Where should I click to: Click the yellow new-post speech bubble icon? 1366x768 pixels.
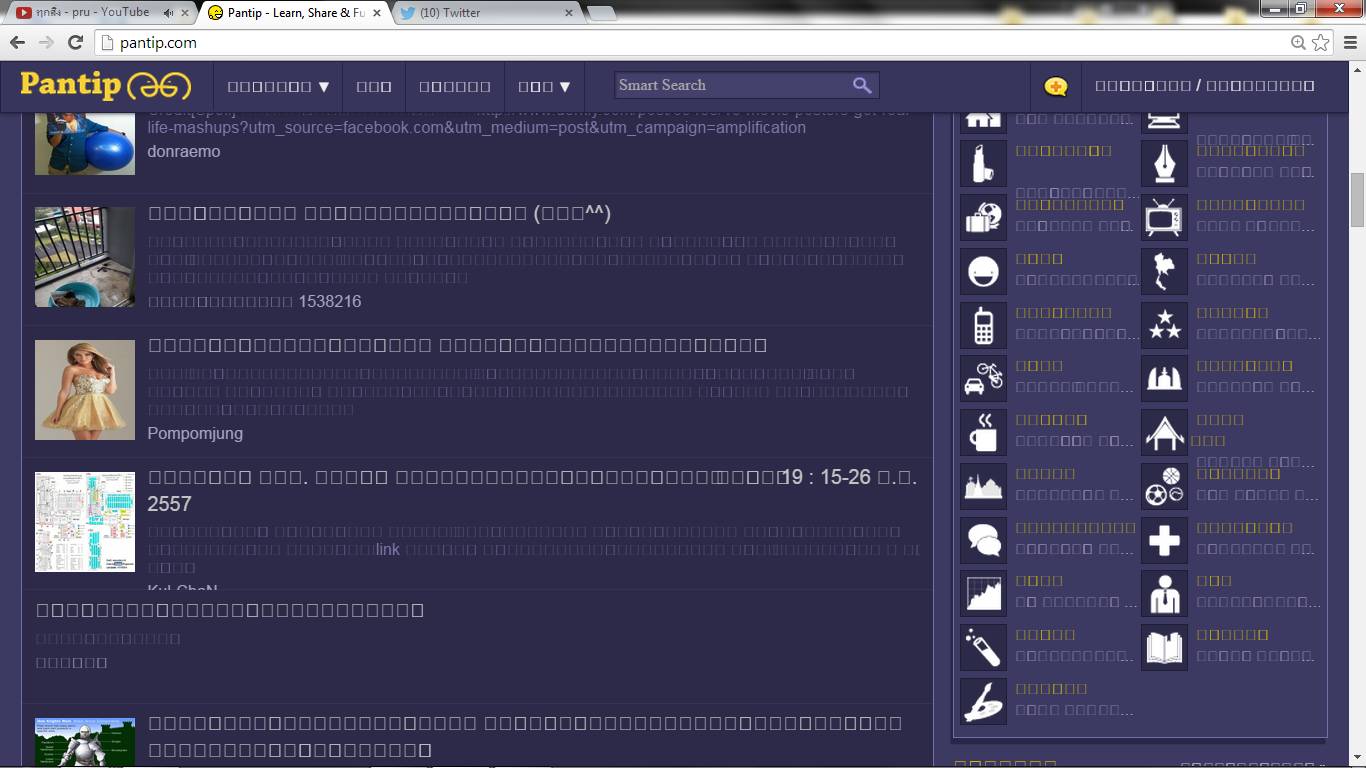pos(1055,87)
